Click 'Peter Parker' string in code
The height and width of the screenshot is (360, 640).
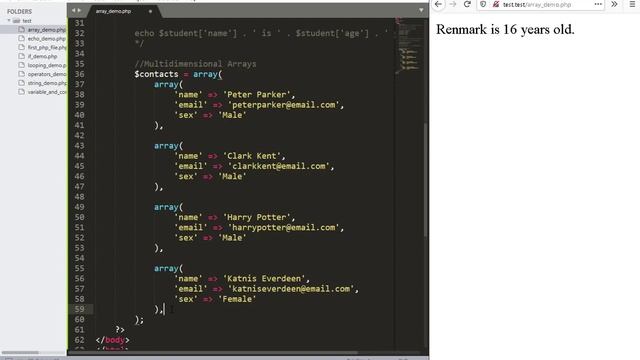[256, 95]
